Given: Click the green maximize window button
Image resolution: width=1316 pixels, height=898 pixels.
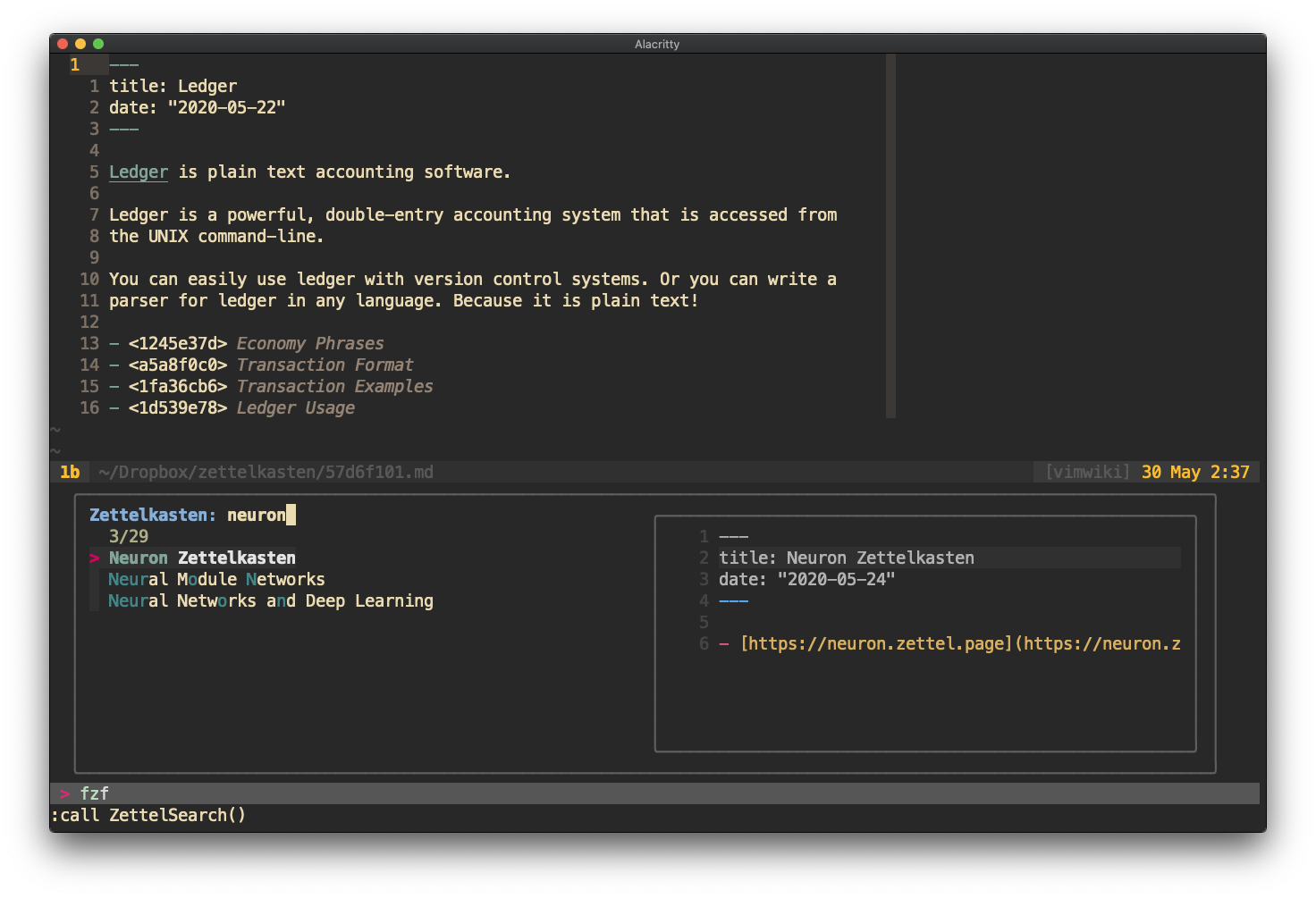Looking at the screenshot, I should click(98, 44).
